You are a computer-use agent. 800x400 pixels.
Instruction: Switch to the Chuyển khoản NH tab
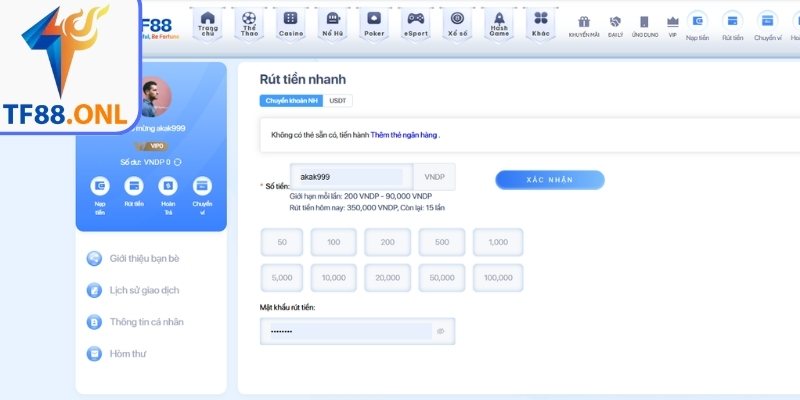(291, 101)
